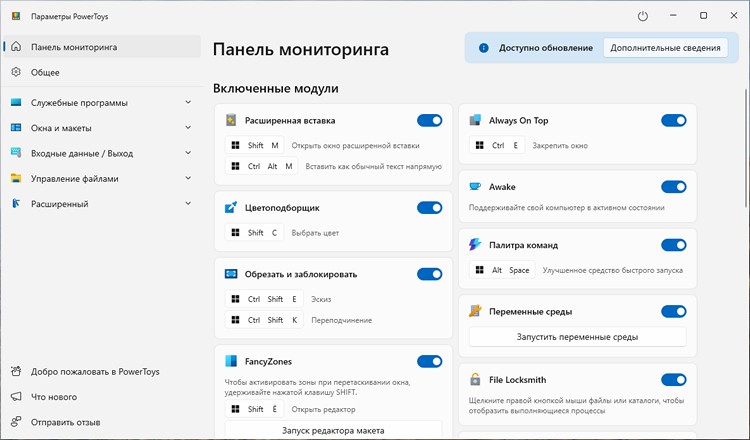Image resolution: width=750 pixels, height=440 pixels.
Task: Click the Палитра команд lightning icon
Action: click(475, 245)
